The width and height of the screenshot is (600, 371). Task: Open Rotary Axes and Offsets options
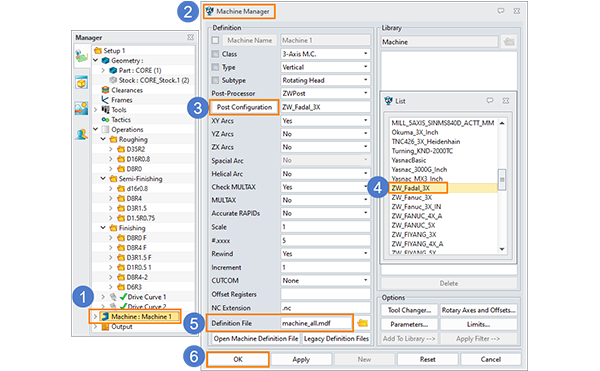479,310
